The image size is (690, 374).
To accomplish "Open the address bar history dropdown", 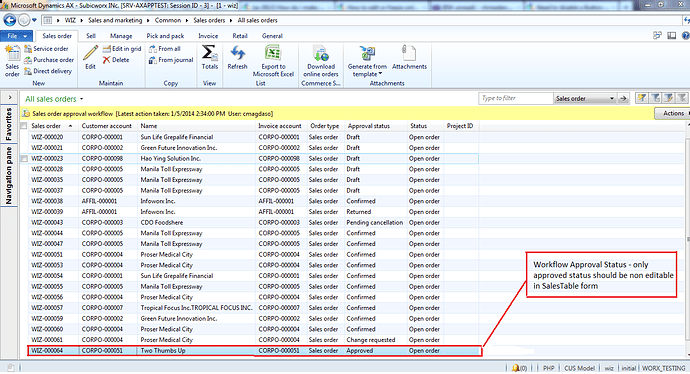I will tap(34, 20).
